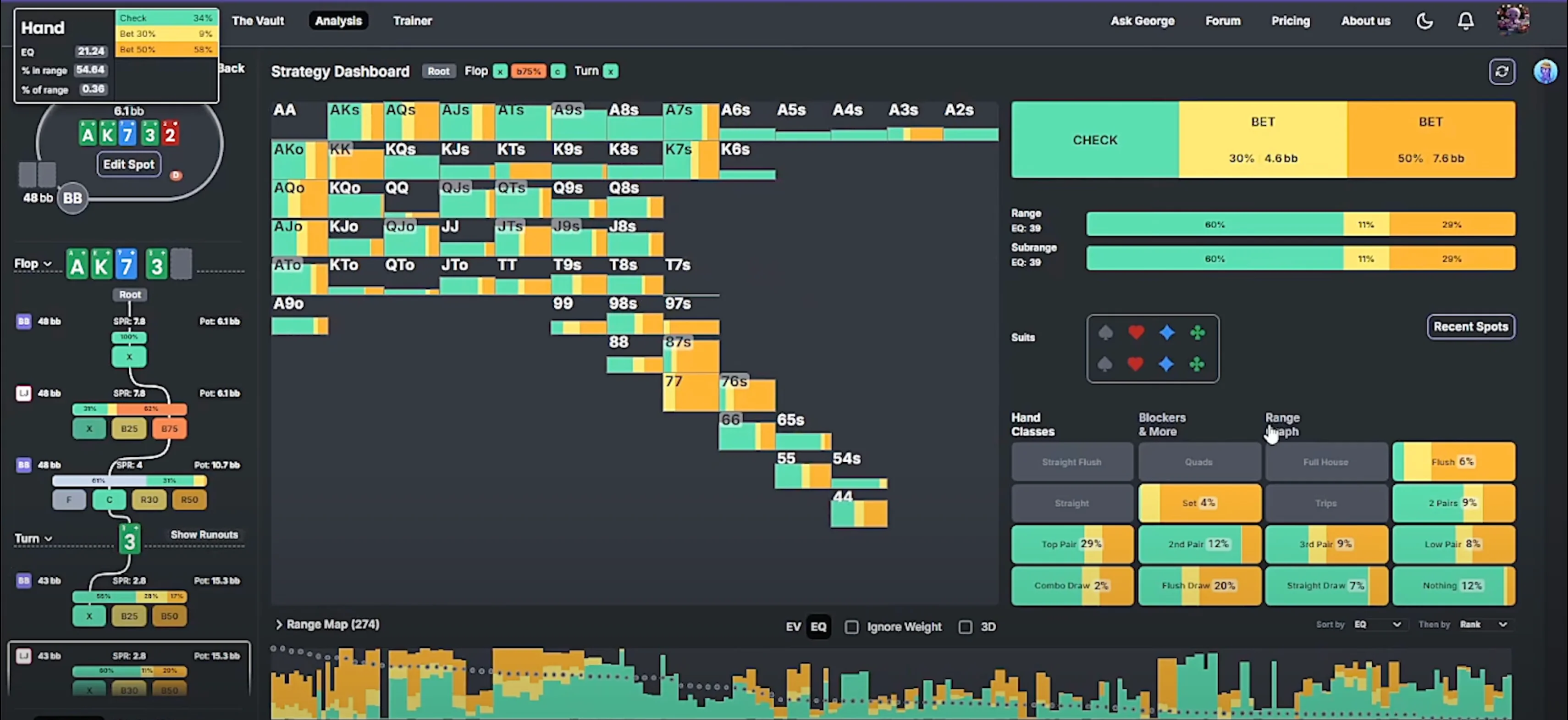
Task: Enable the Ignore Weight checkbox
Action: pos(851,627)
